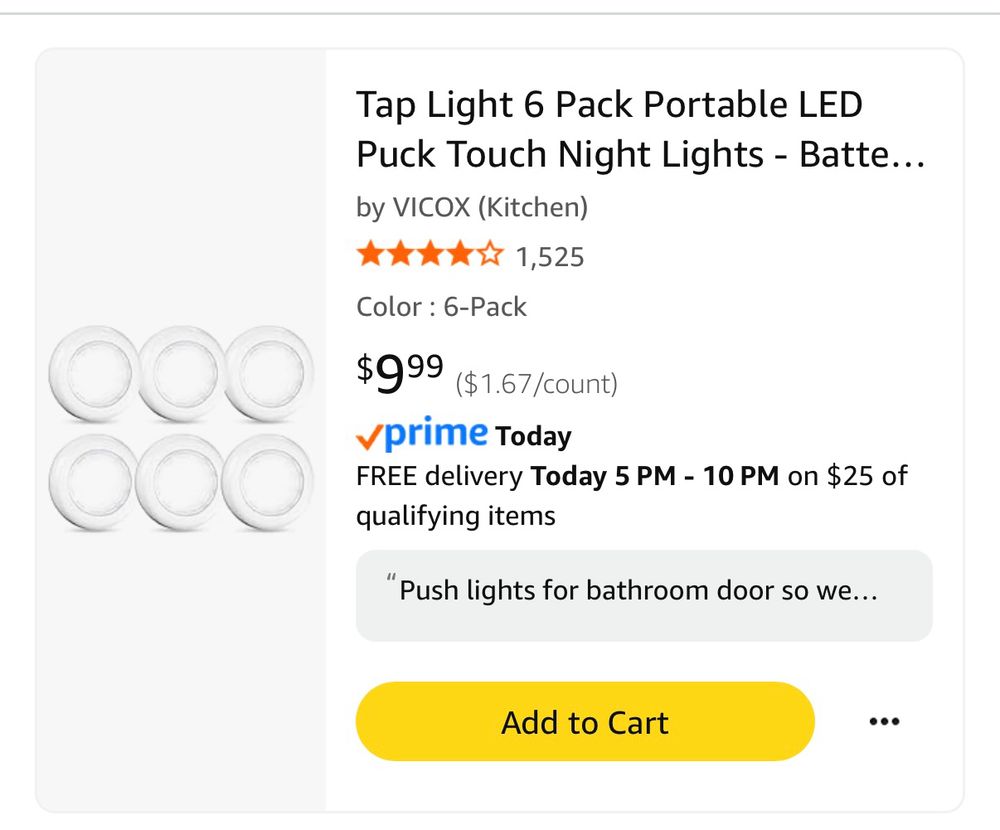Click the opening quotation mark icon
The image size is (1000, 830).
(x=391, y=579)
